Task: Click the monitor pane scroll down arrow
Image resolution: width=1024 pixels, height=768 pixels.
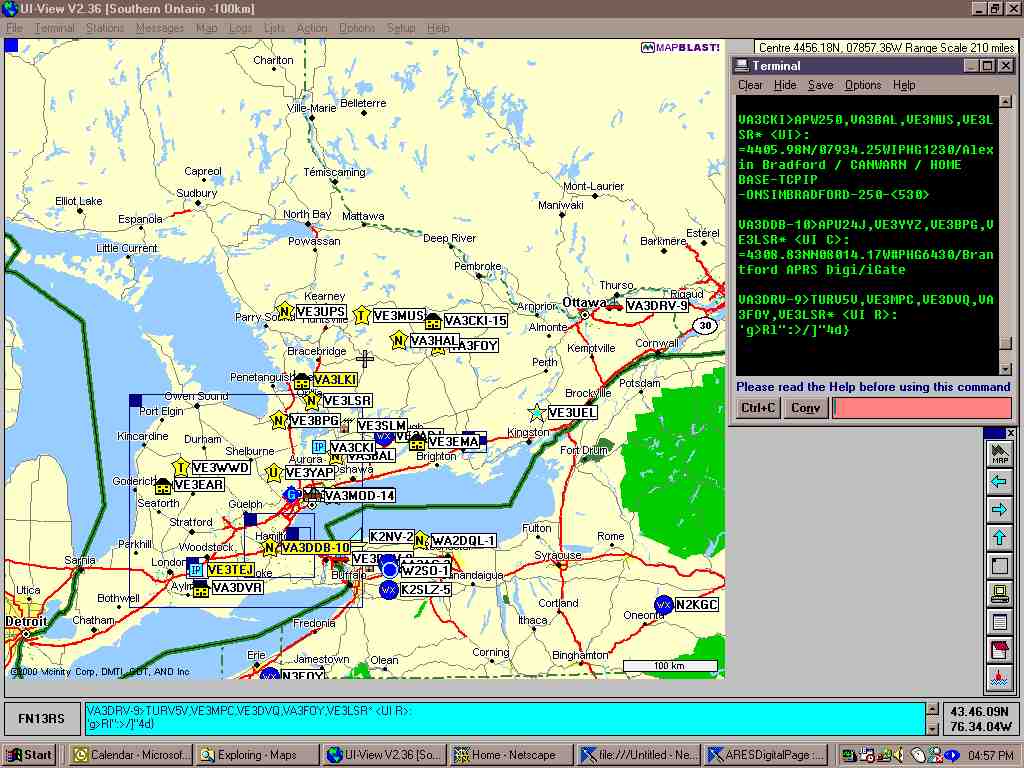Action: (x=932, y=728)
